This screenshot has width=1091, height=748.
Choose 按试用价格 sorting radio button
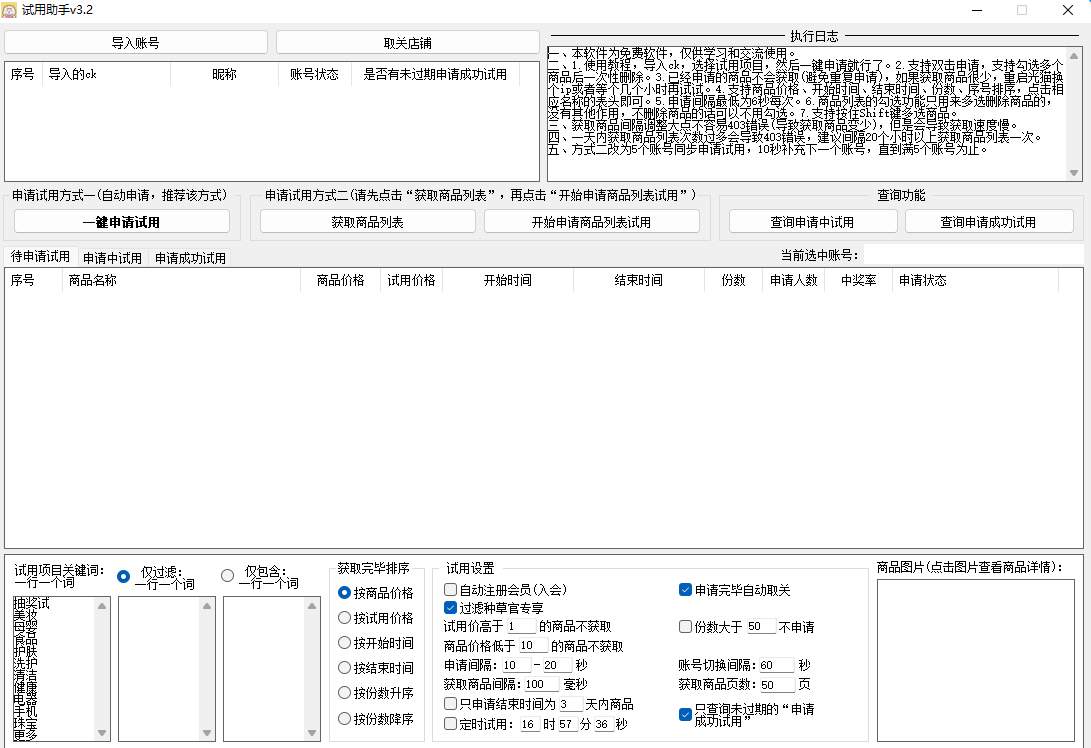pos(345,618)
